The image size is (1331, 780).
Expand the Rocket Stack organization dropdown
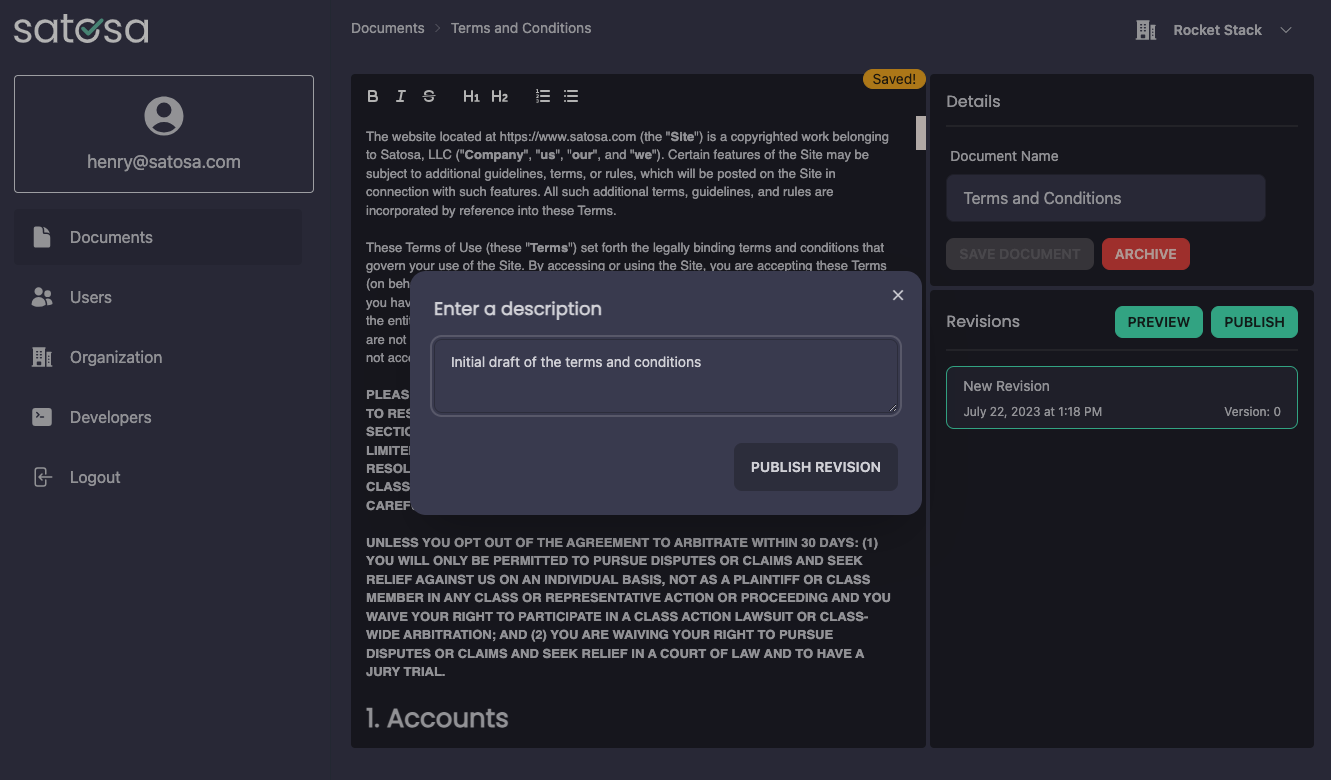pos(1286,30)
